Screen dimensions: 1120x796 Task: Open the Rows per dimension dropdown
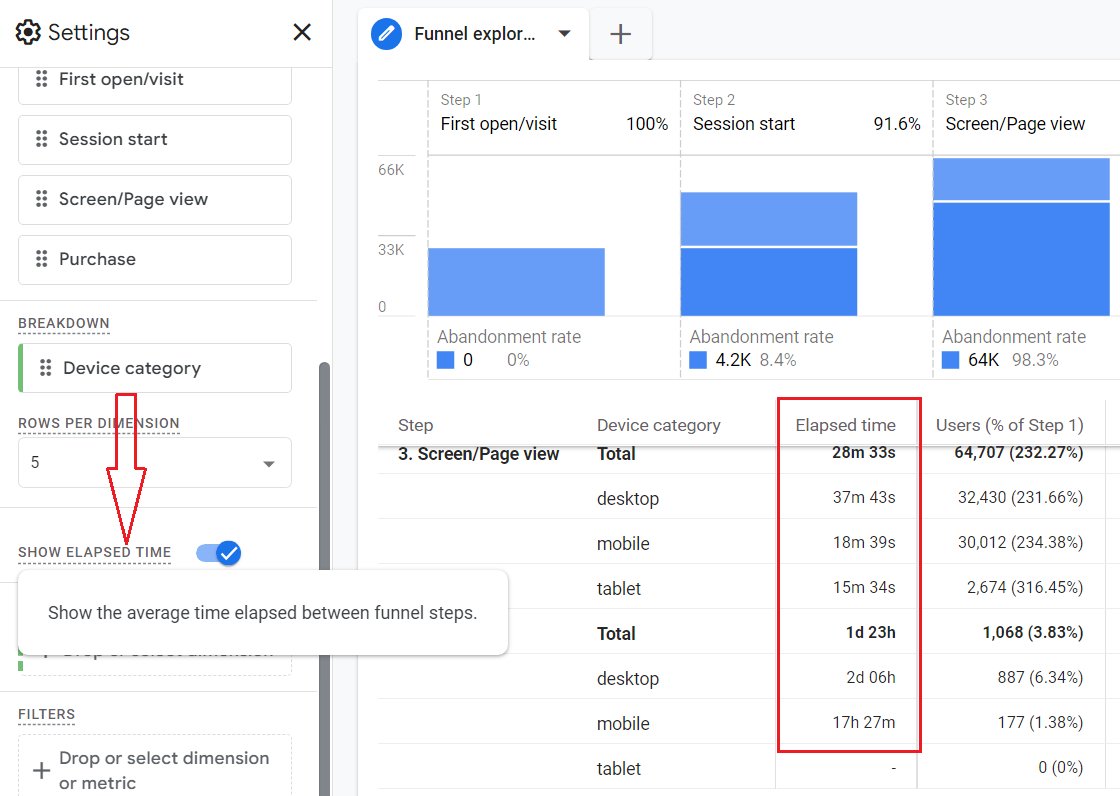click(x=267, y=463)
